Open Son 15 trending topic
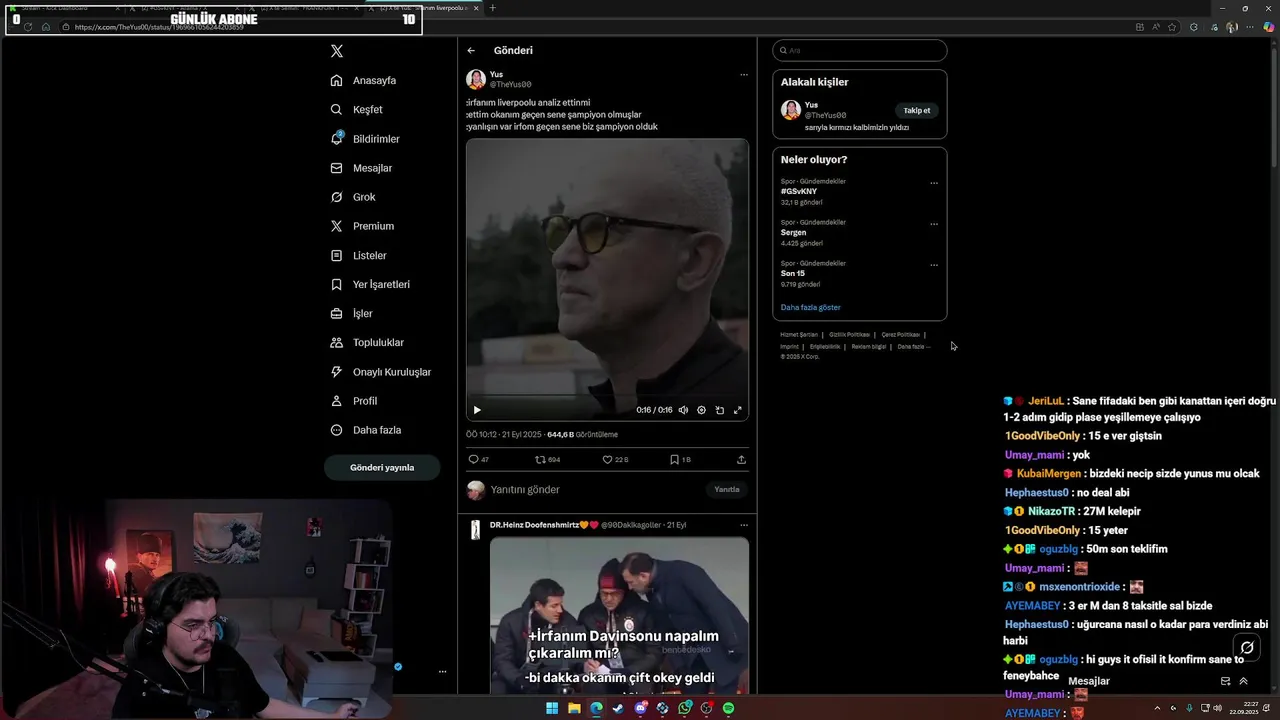 (793, 273)
